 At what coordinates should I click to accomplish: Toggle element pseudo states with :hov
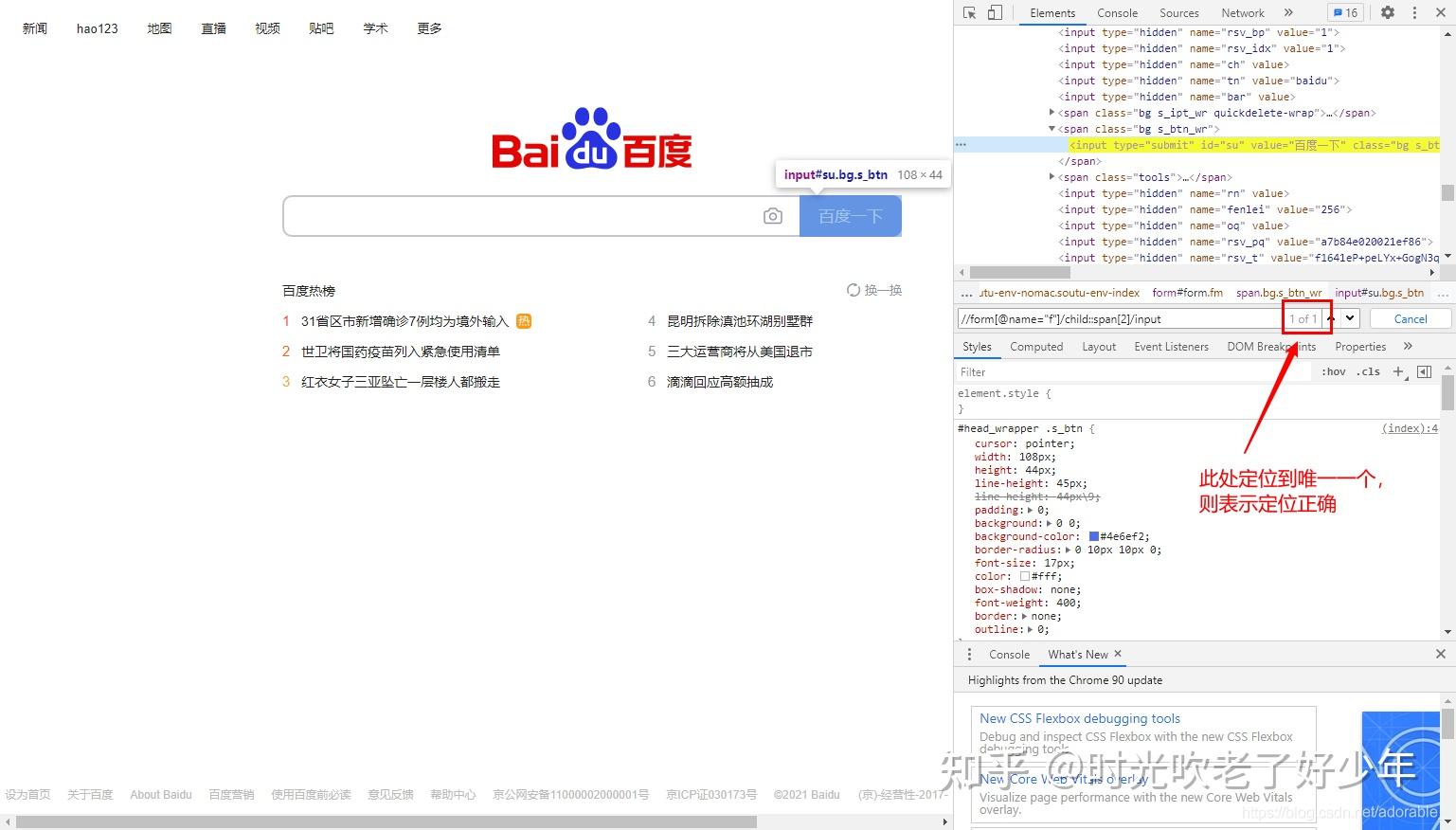click(x=1333, y=370)
